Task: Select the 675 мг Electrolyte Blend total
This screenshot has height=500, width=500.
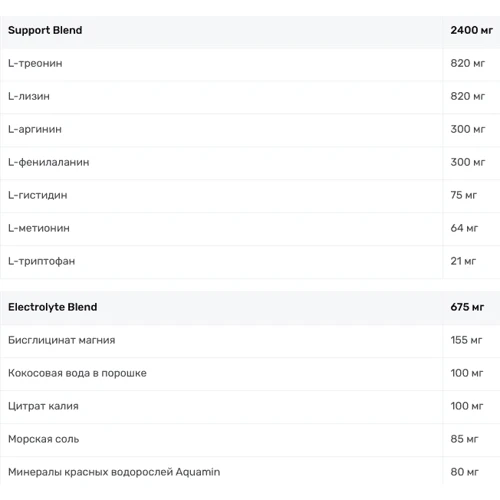Action: (x=467, y=307)
